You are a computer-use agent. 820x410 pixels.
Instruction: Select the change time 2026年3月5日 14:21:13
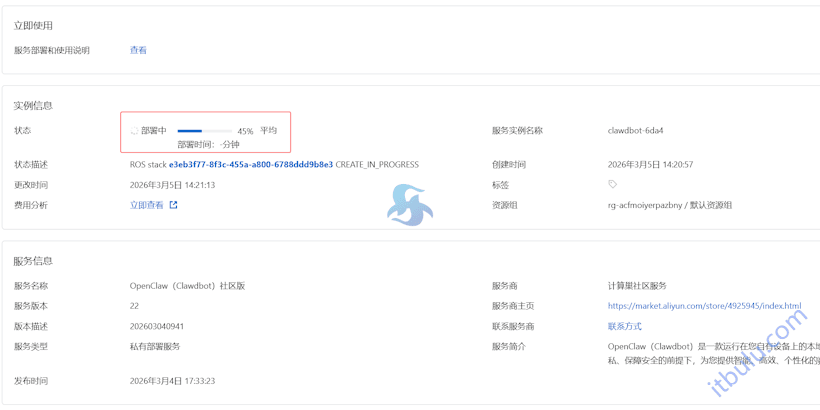[172, 185]
